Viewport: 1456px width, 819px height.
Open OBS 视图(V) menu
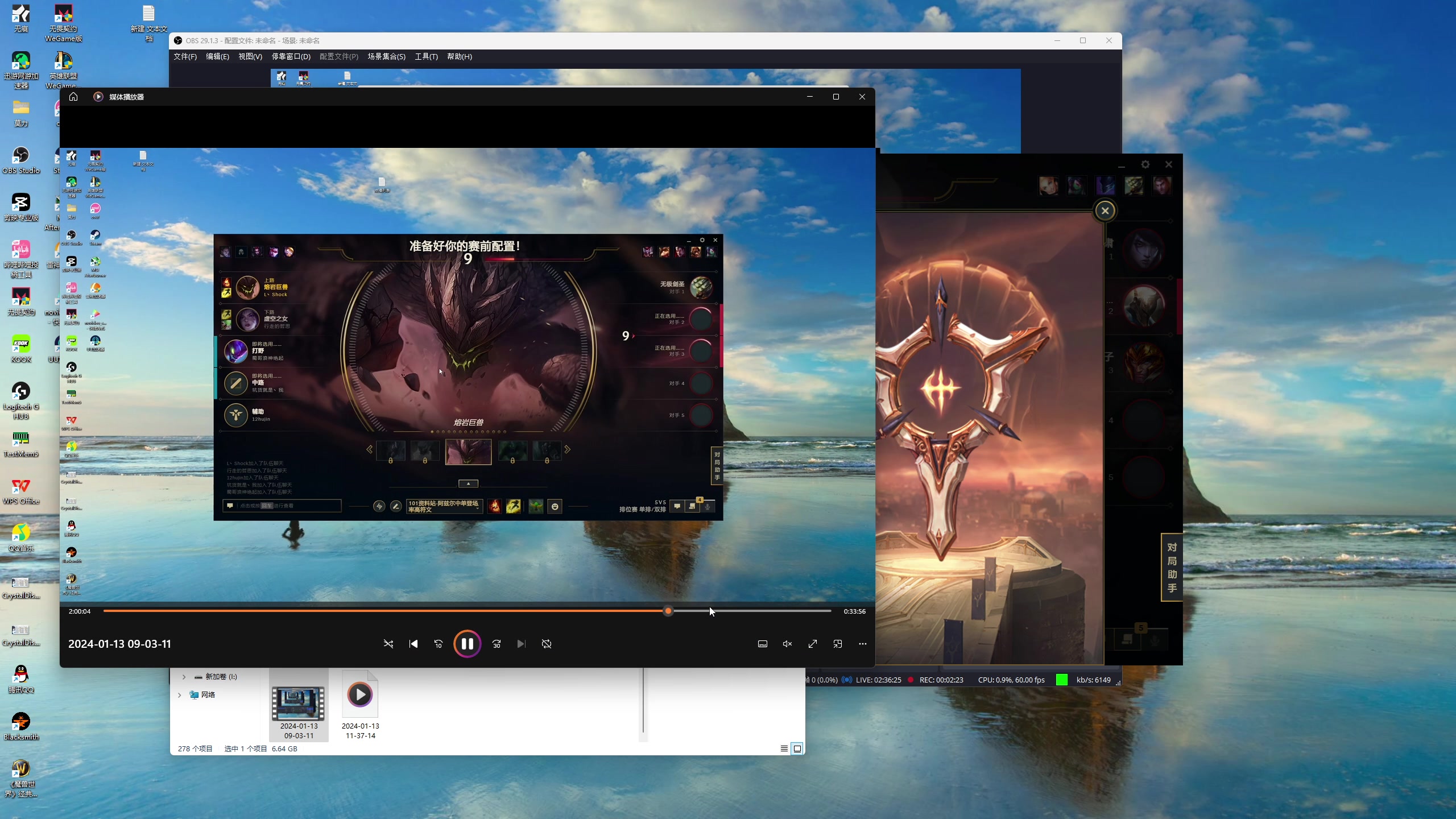pyautogui.click(x=250, y=56)
